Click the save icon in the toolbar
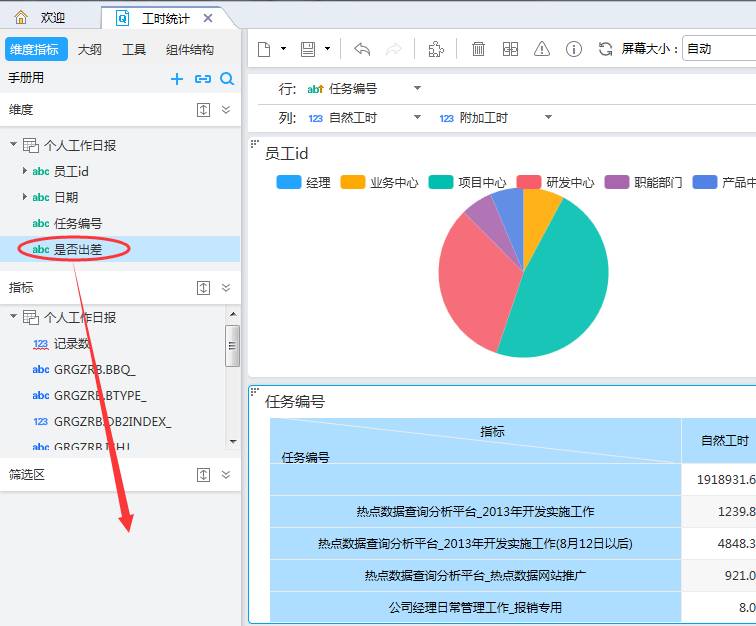The height and width of the screenshot is (626, 756). 308,49
